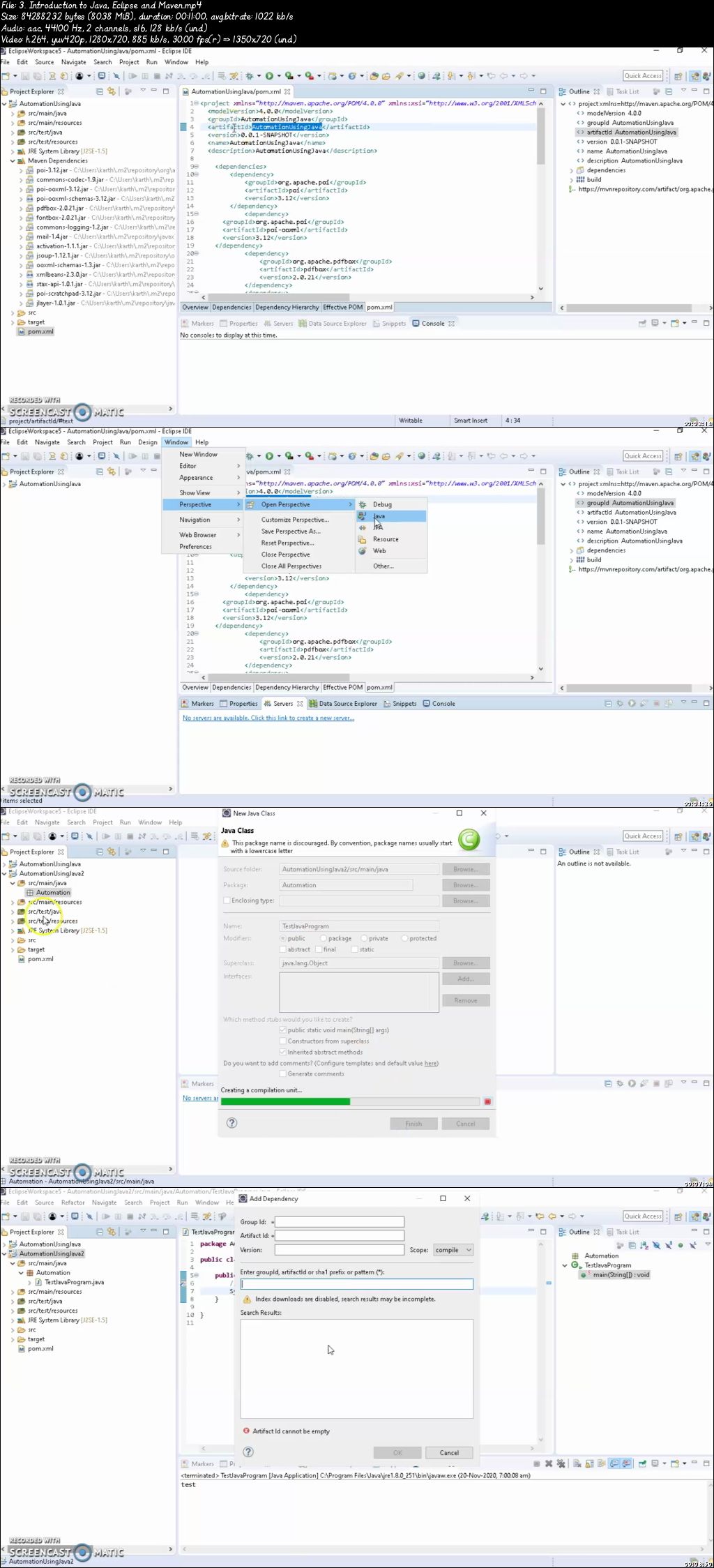Viewport: 714px width, 1568px height.
Task: Select the protected modifier radio button
Action: [x=404, y=938]
